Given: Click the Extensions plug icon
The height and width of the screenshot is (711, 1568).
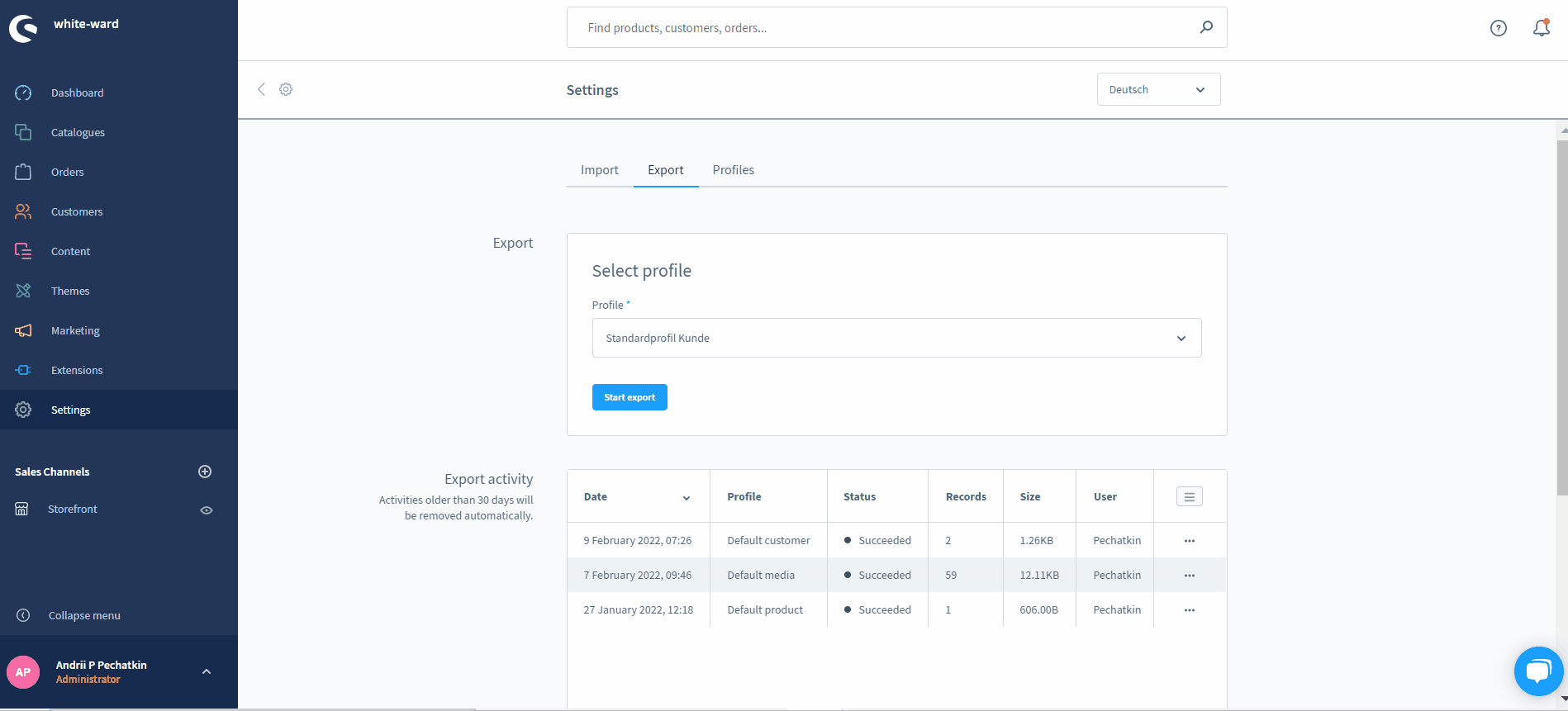Looking at the screenshot, I should point(23,370).
